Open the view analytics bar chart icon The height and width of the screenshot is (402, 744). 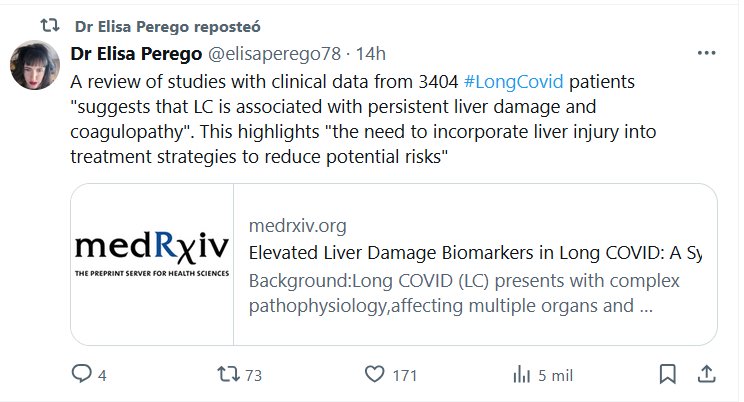tap(521, 375)
